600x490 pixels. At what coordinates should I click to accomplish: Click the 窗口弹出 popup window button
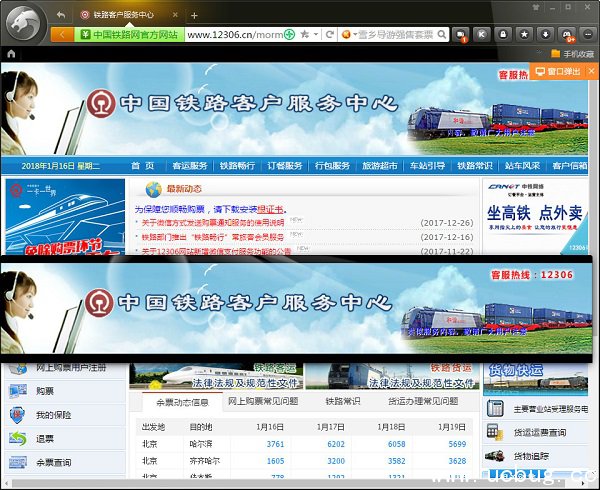(558, 72)
